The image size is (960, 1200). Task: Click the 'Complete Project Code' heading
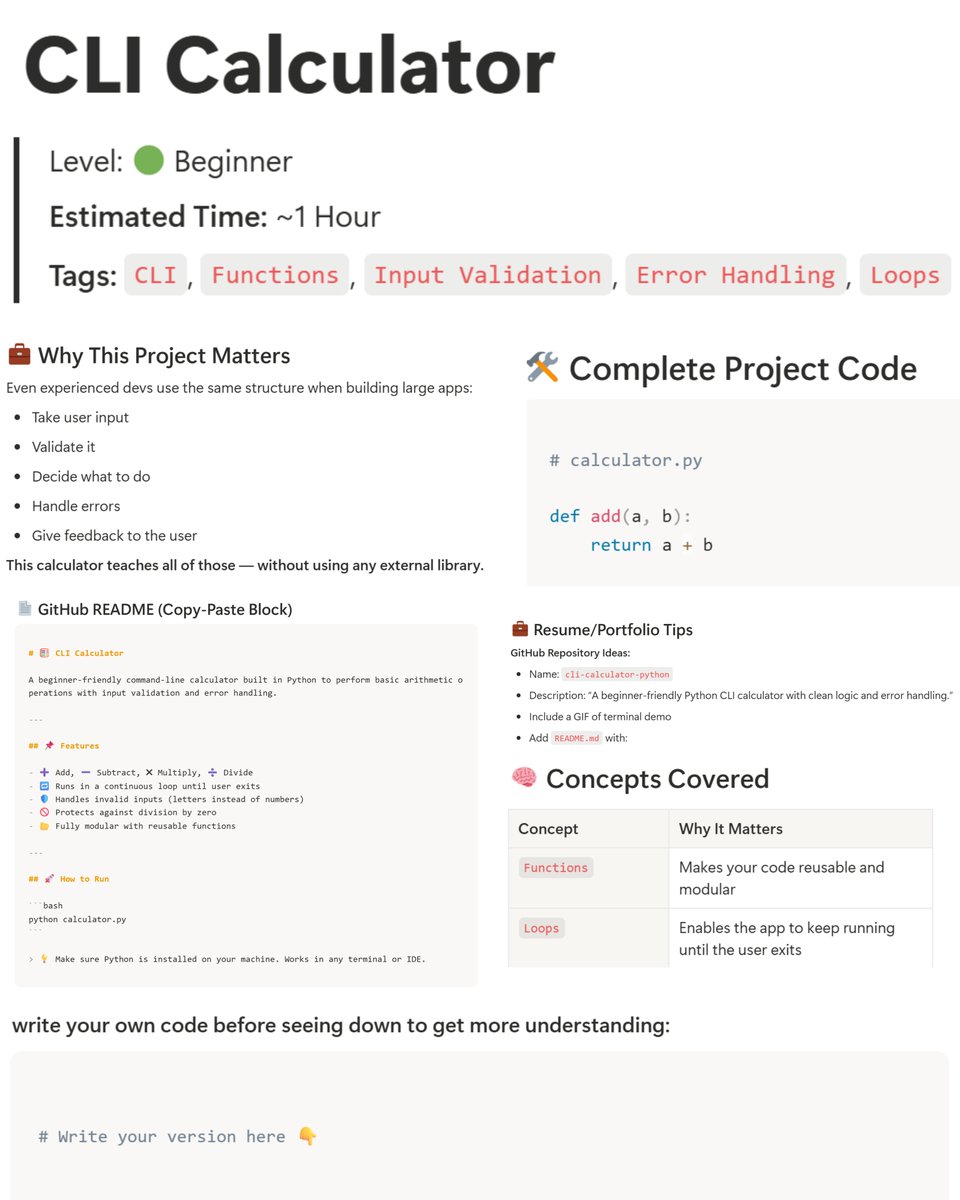[x=743, y=369]
